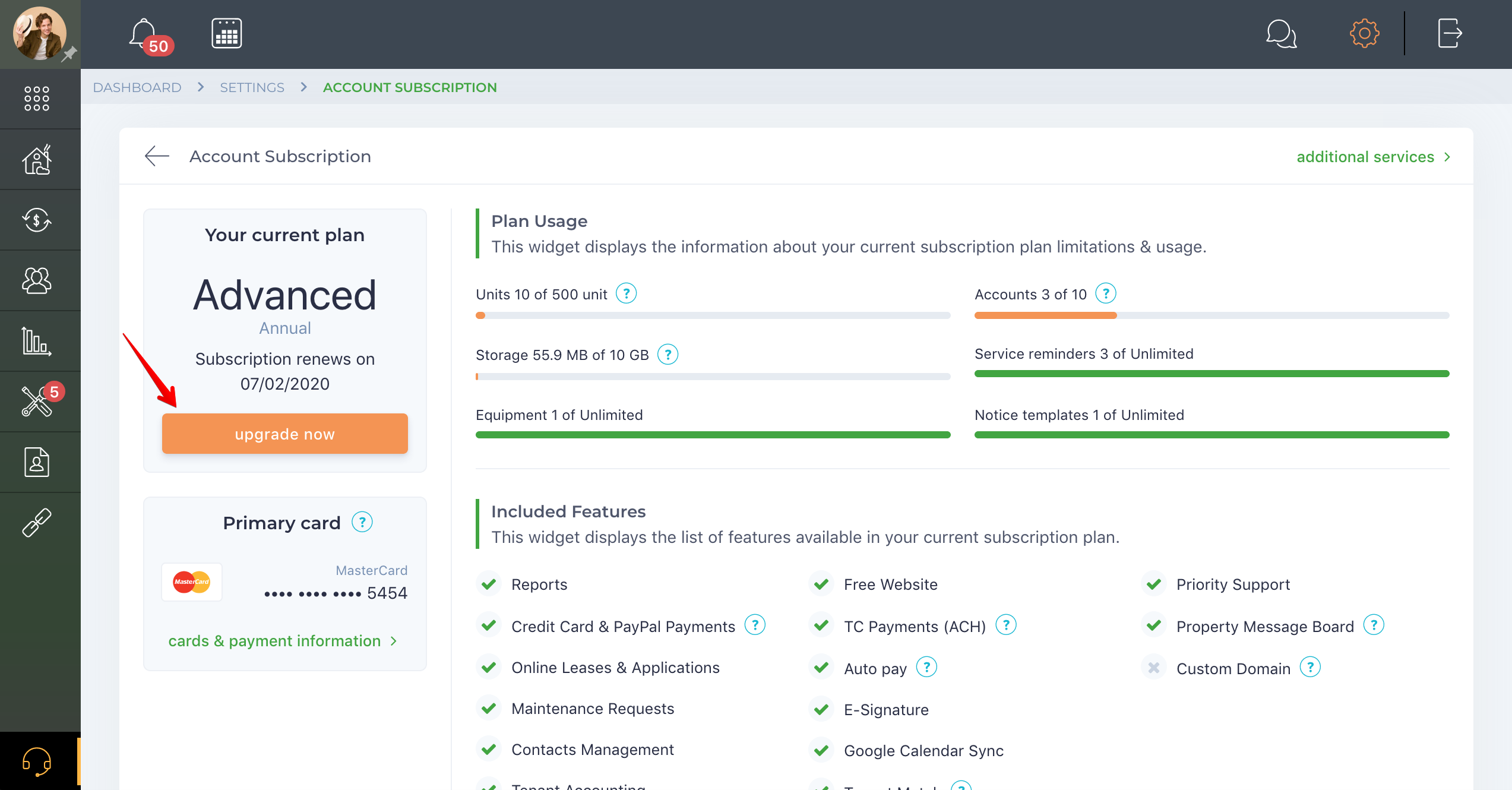Click the Accounts usage progress bar

click(1212, 315)
